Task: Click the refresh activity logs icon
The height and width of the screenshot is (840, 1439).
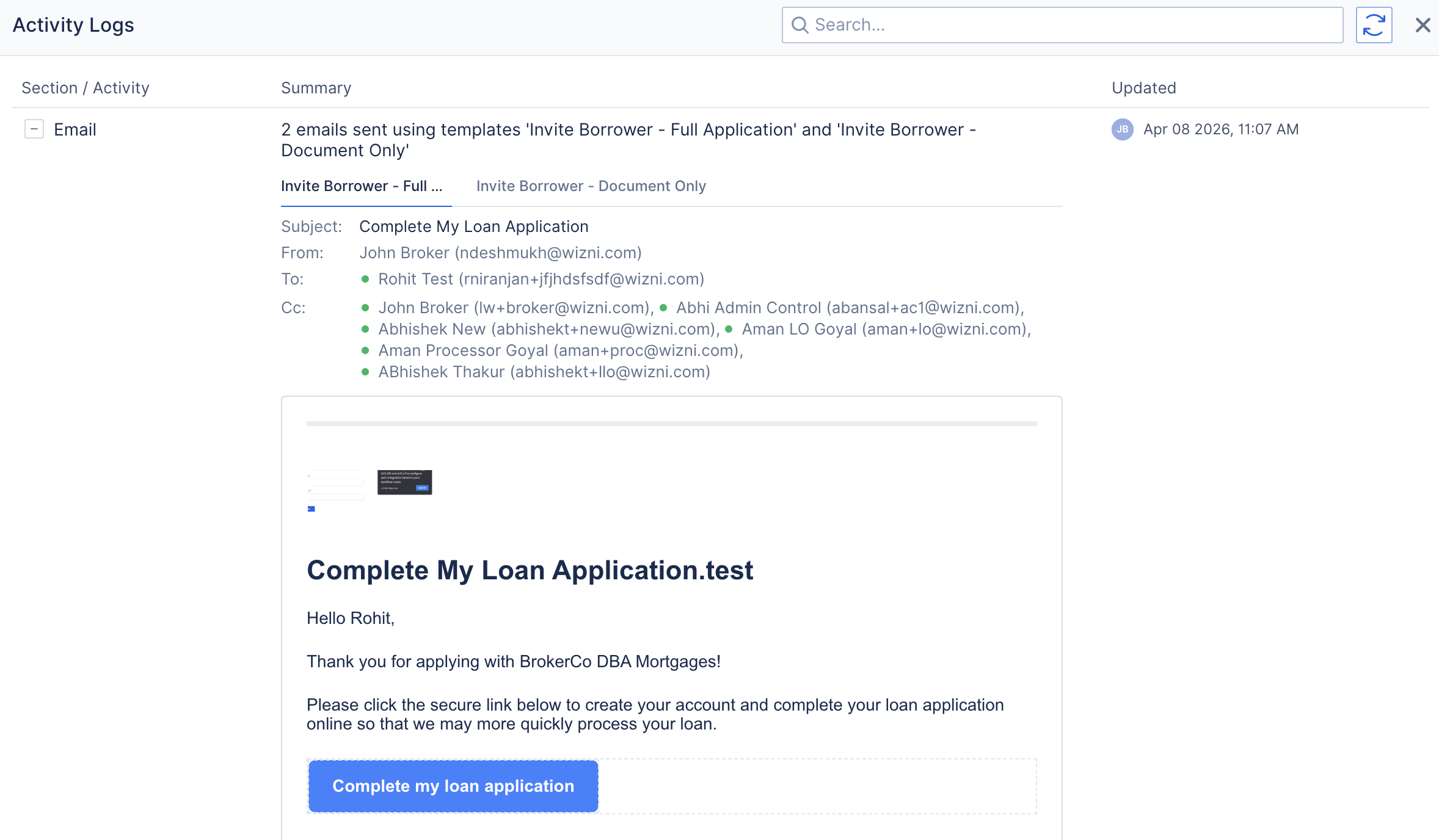Action: tap(1374, 25)
